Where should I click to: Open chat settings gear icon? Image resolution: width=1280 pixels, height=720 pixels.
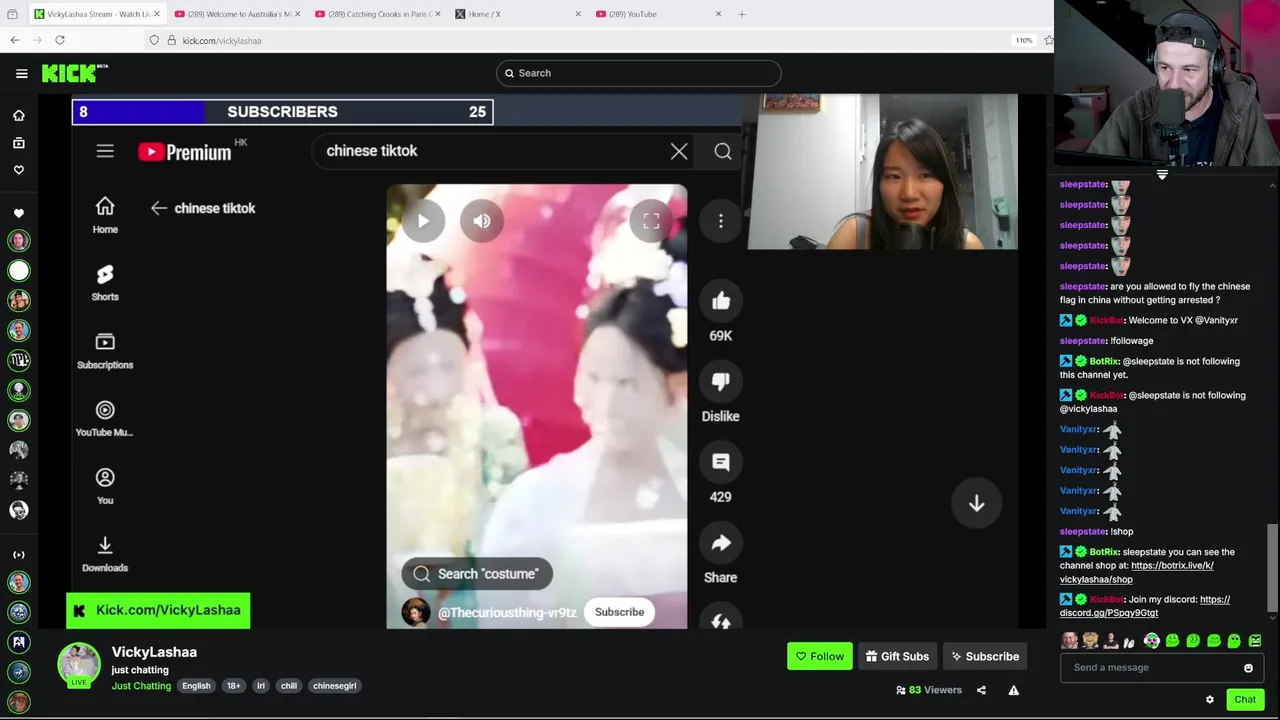click(x=1209, y=700)
